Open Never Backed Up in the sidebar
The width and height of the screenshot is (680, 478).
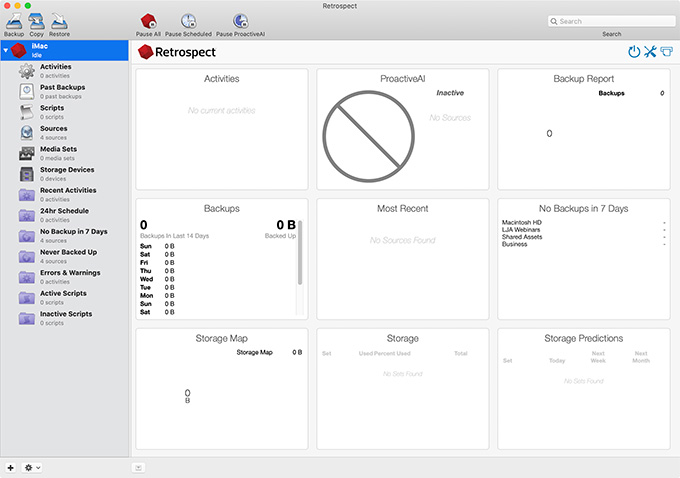65,256
